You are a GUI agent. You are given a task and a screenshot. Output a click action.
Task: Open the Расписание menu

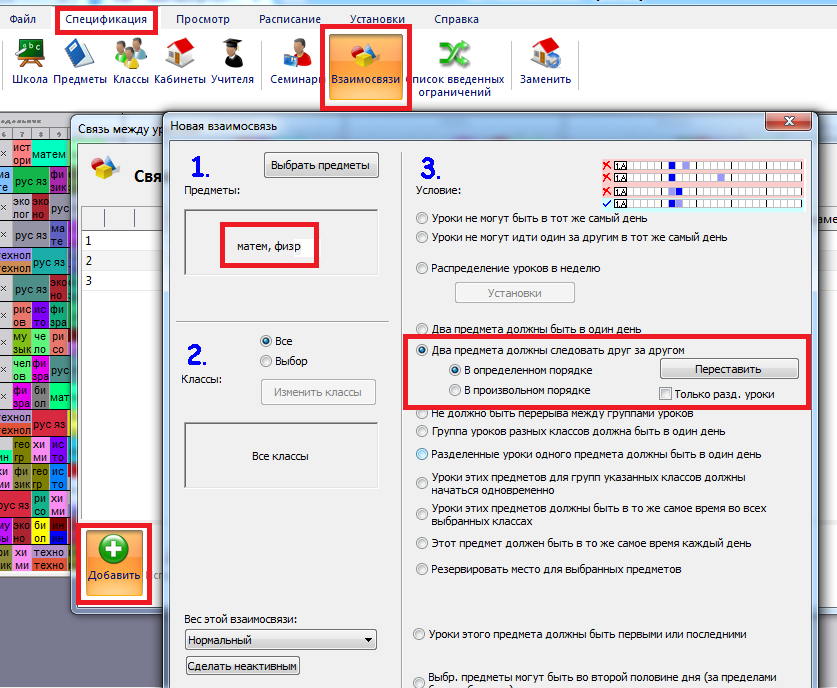click(x=290, y=19)
